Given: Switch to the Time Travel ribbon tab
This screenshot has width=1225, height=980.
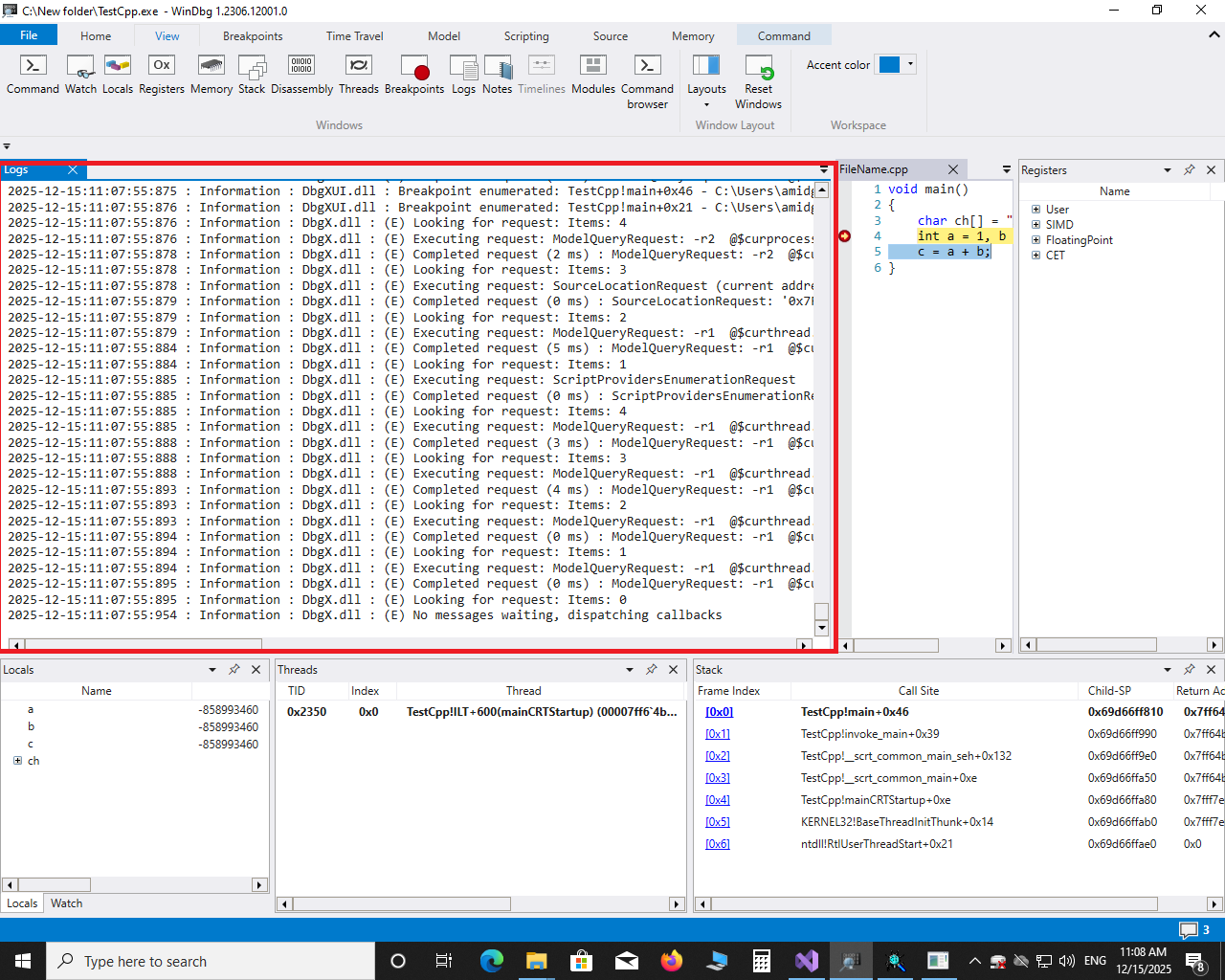Looking at the screenshot, I should (x=354, y=36).
